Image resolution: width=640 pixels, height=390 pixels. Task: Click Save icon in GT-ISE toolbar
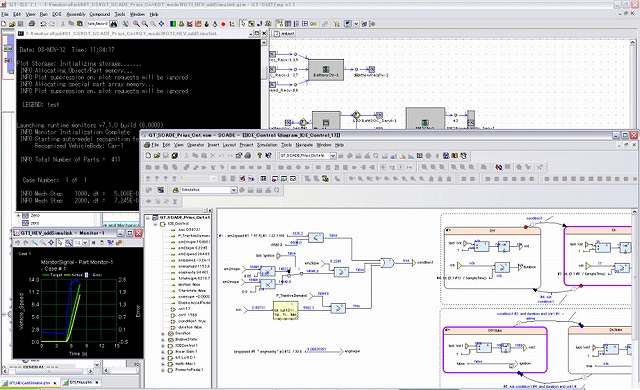[20, 24]
